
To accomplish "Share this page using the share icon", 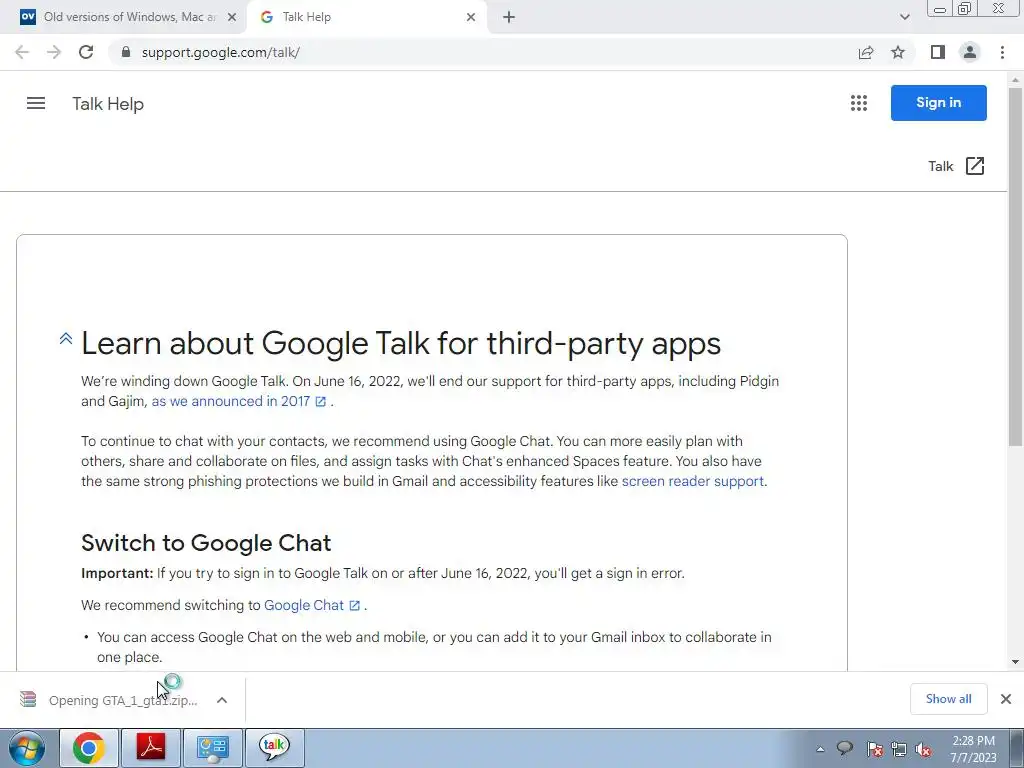I will point(866,52).
